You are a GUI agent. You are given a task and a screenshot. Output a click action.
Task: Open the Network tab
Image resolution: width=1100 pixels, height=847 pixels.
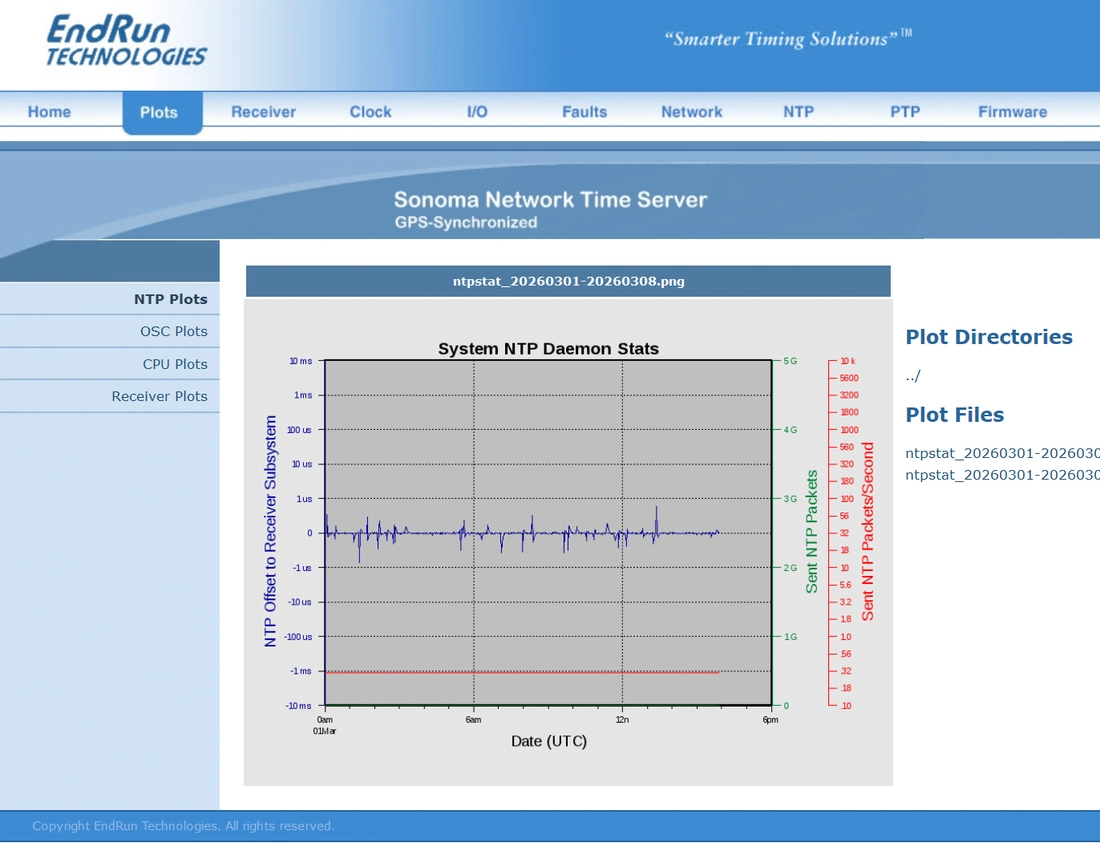(691, 112)
